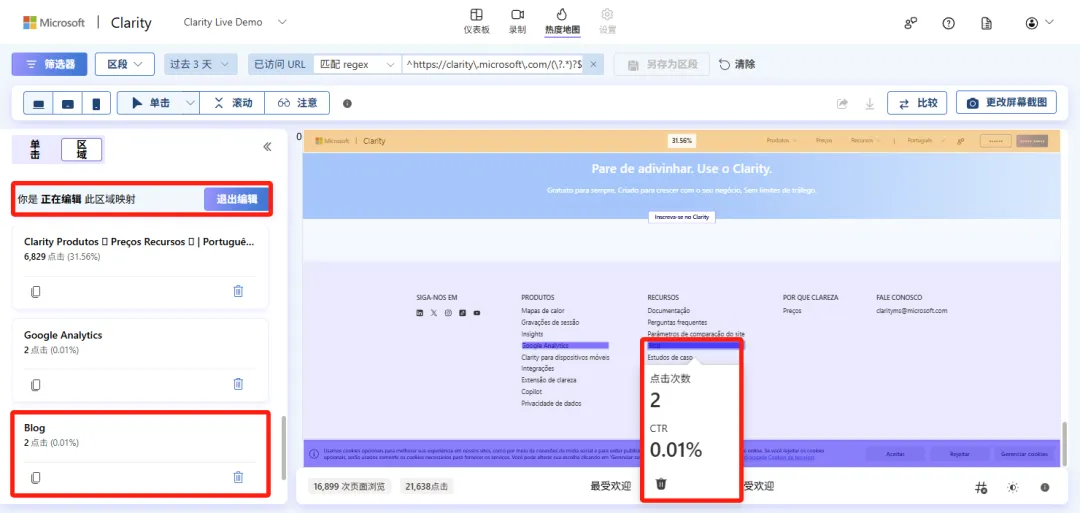Open the 录制 recordings tab
1080x513 pixels.
(x=517, y=21)
